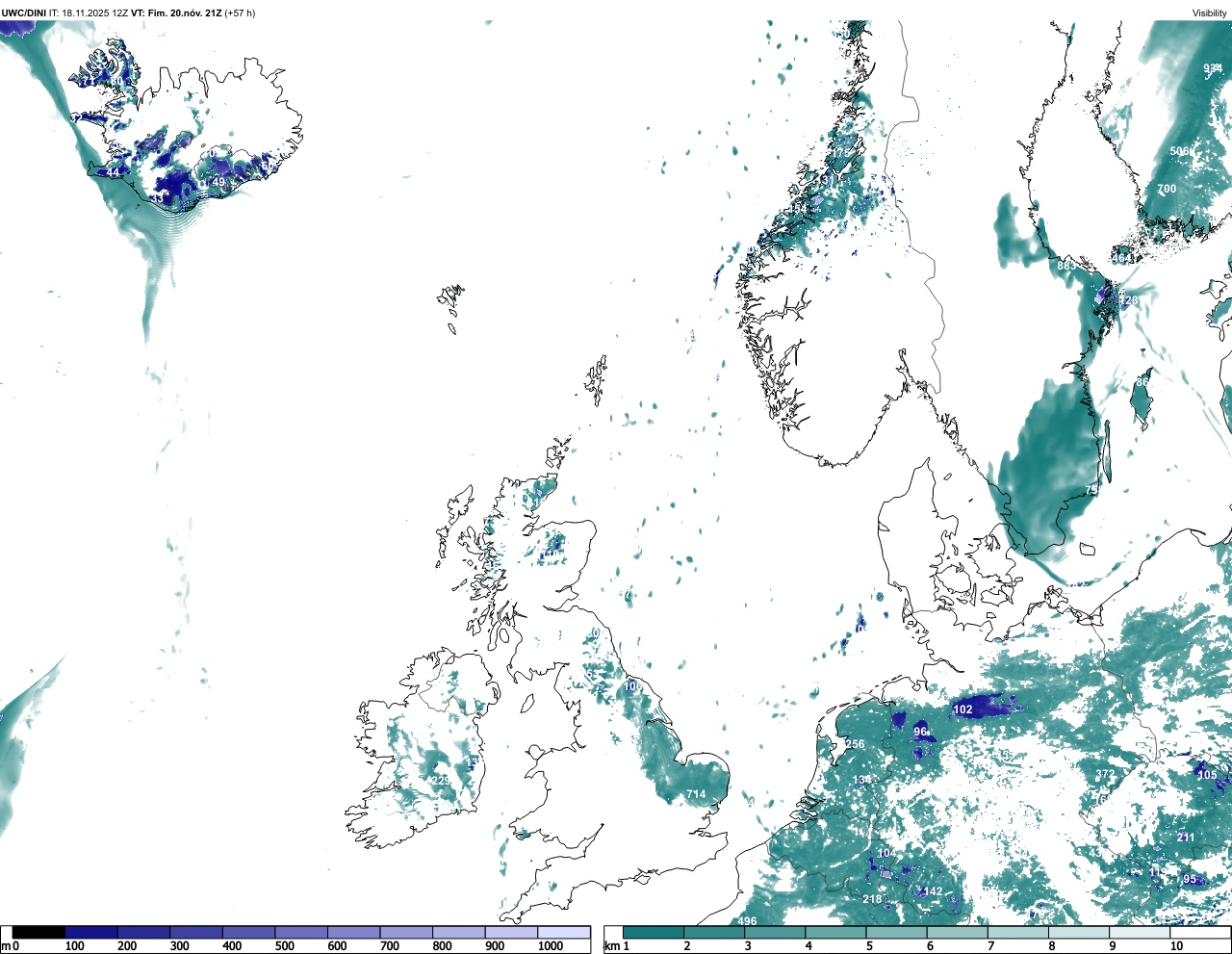Viewport: 1232px width, 954px height.
Task: Select the palest 1000 m lavender legend swatch
Action: (x=564, y=932)
